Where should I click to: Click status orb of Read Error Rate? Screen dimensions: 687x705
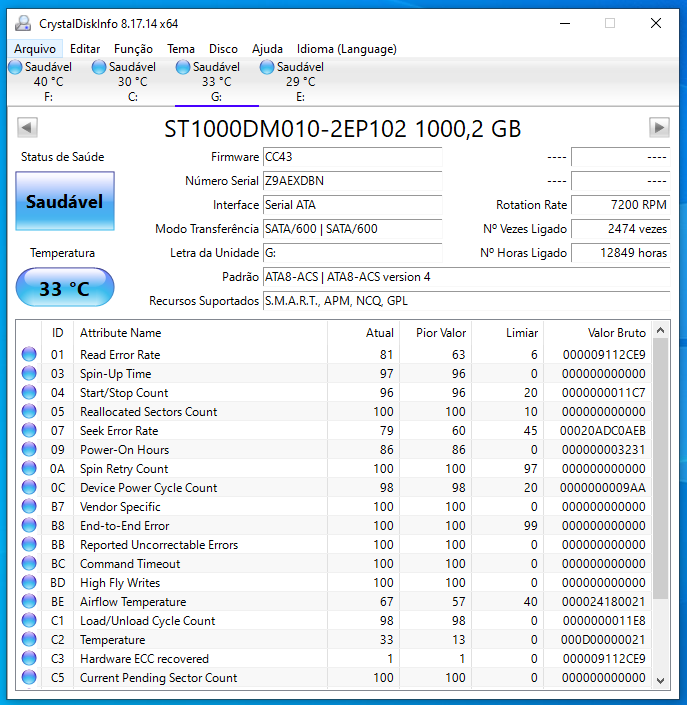(x=29, y=354)
